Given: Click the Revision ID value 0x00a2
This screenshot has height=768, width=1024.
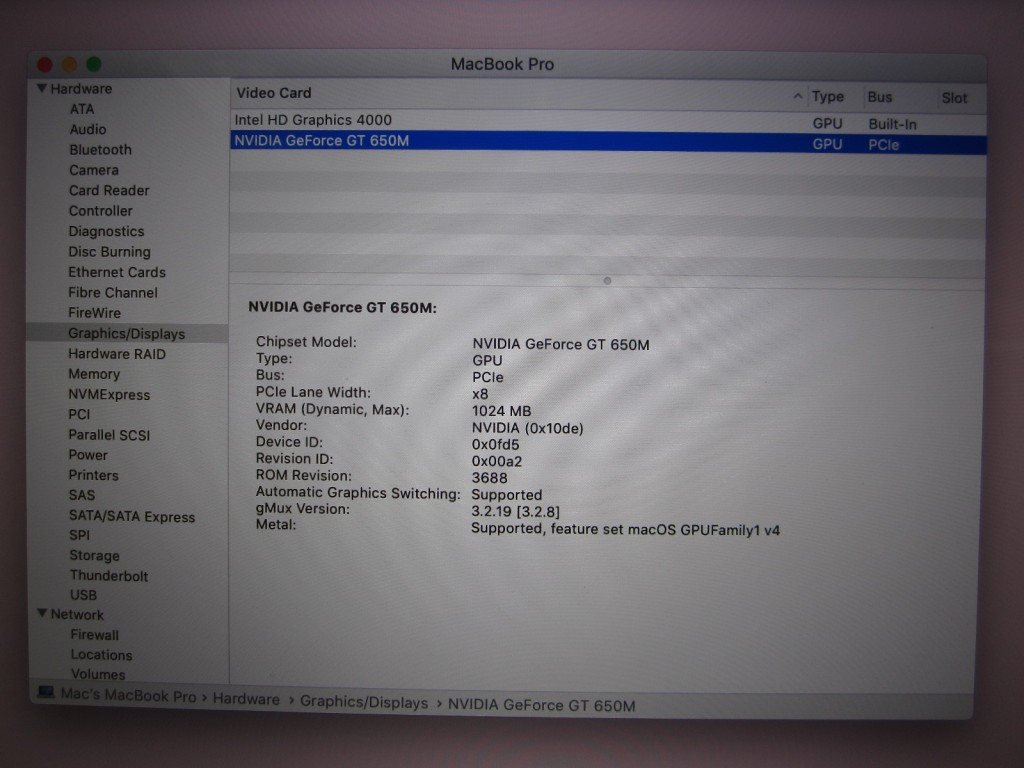Looking at the screenshot, I should (497, 461).
